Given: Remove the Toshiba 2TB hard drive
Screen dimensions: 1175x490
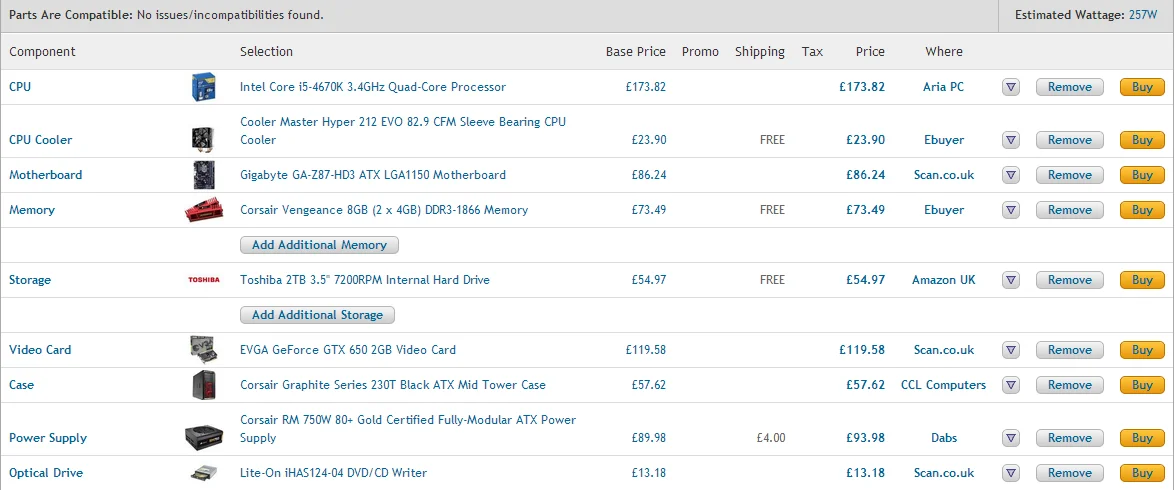Looking at the screenshot, I should tap(1069, 280).
